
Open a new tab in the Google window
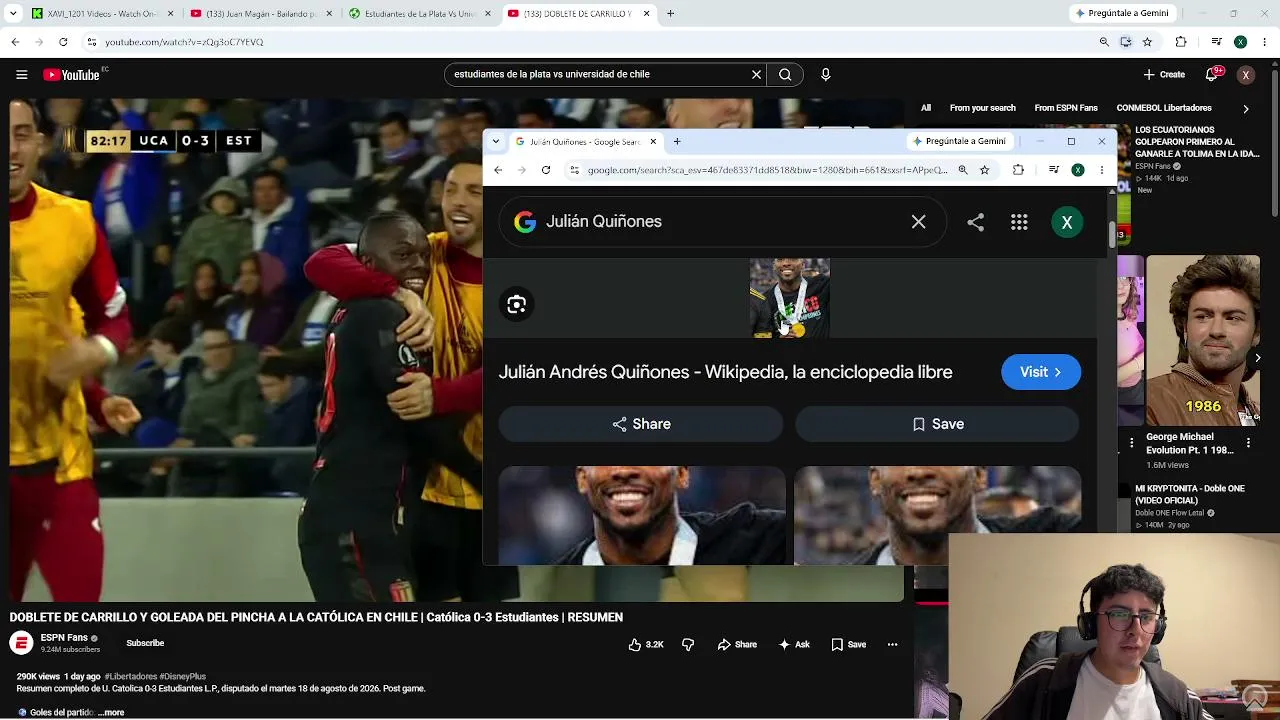click(677, 142)
